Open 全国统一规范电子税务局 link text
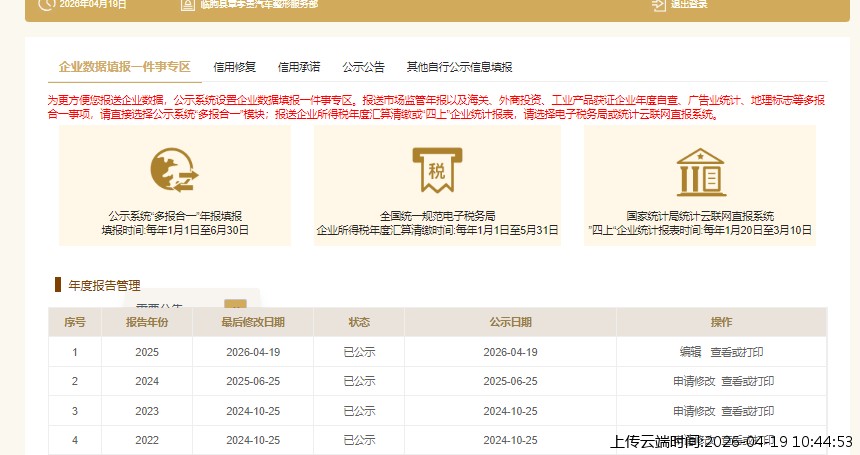Viewport: 860px width, 455px height. 437,215
